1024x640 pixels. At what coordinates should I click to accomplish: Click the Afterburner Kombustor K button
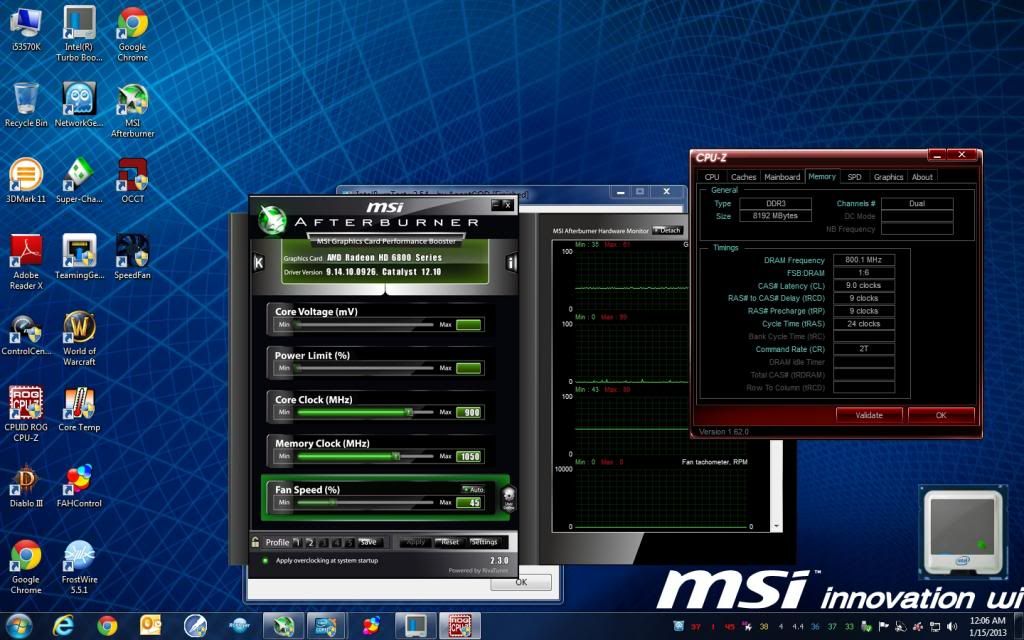(258, 263)
